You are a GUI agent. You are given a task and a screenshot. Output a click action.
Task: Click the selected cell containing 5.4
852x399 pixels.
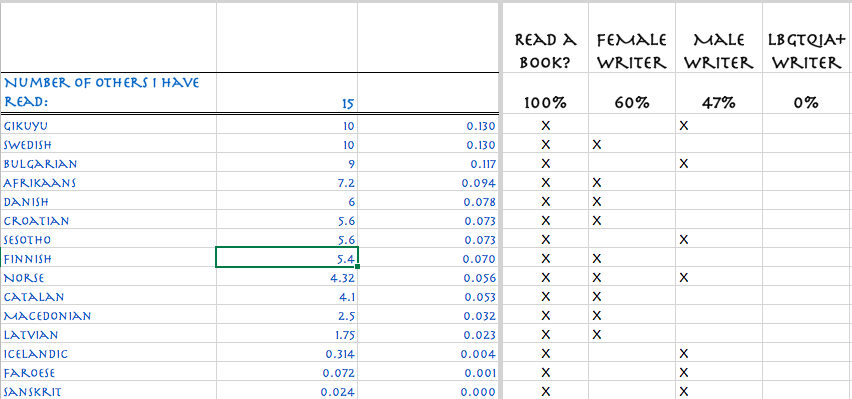pos(287,257)
